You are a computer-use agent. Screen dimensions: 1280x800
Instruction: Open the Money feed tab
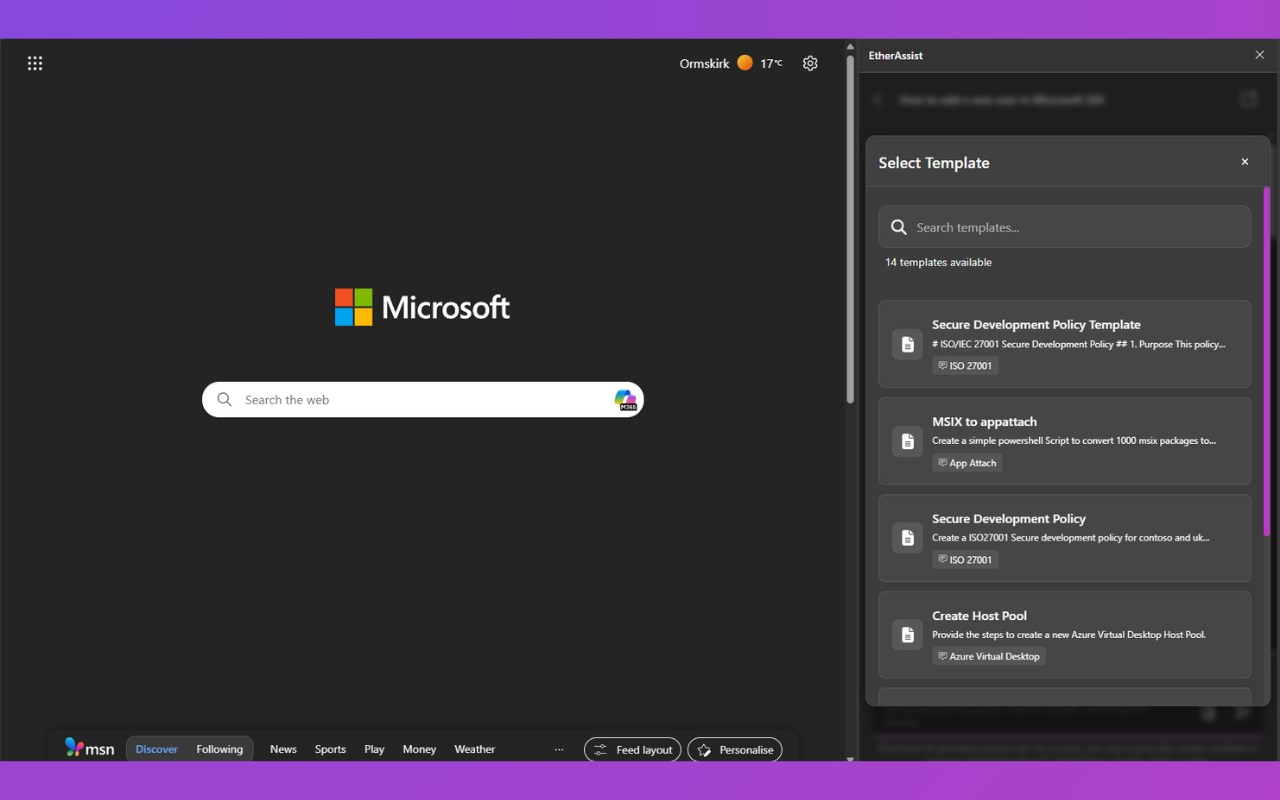pos(419,749)
